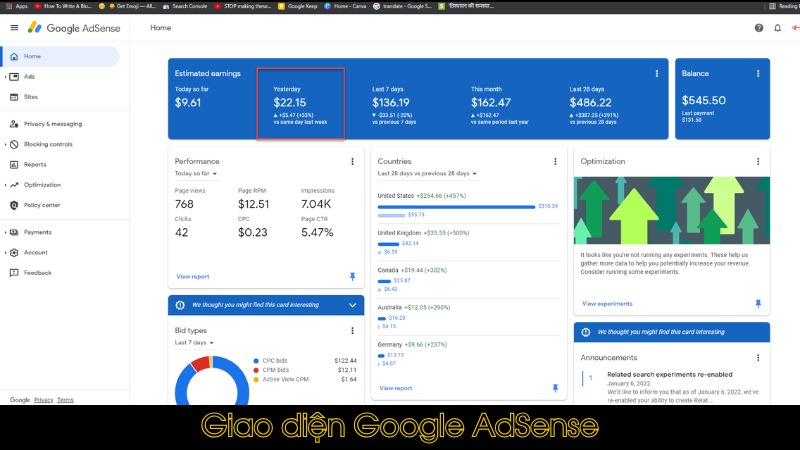The width and height of the screenshot is (800, 450).
Task: Expand the Blocking controls sidebar arrow
Action: pos(5,144)
